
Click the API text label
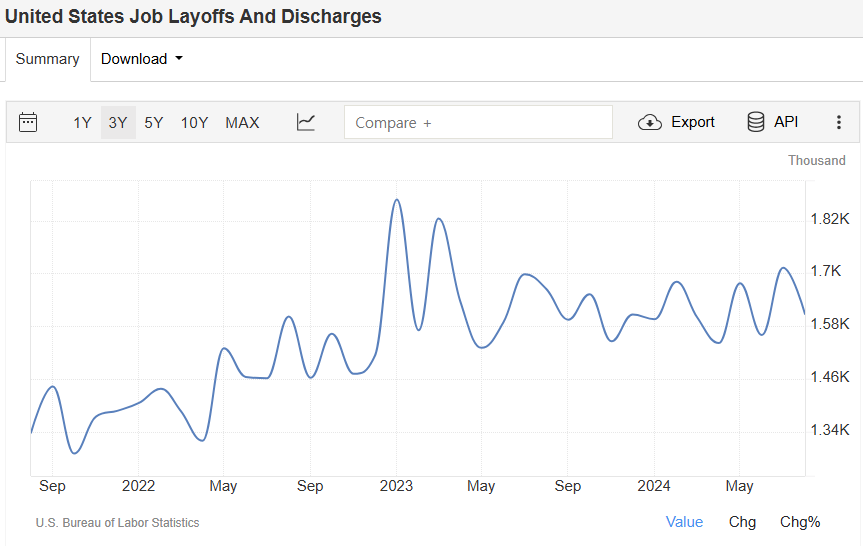786,122
